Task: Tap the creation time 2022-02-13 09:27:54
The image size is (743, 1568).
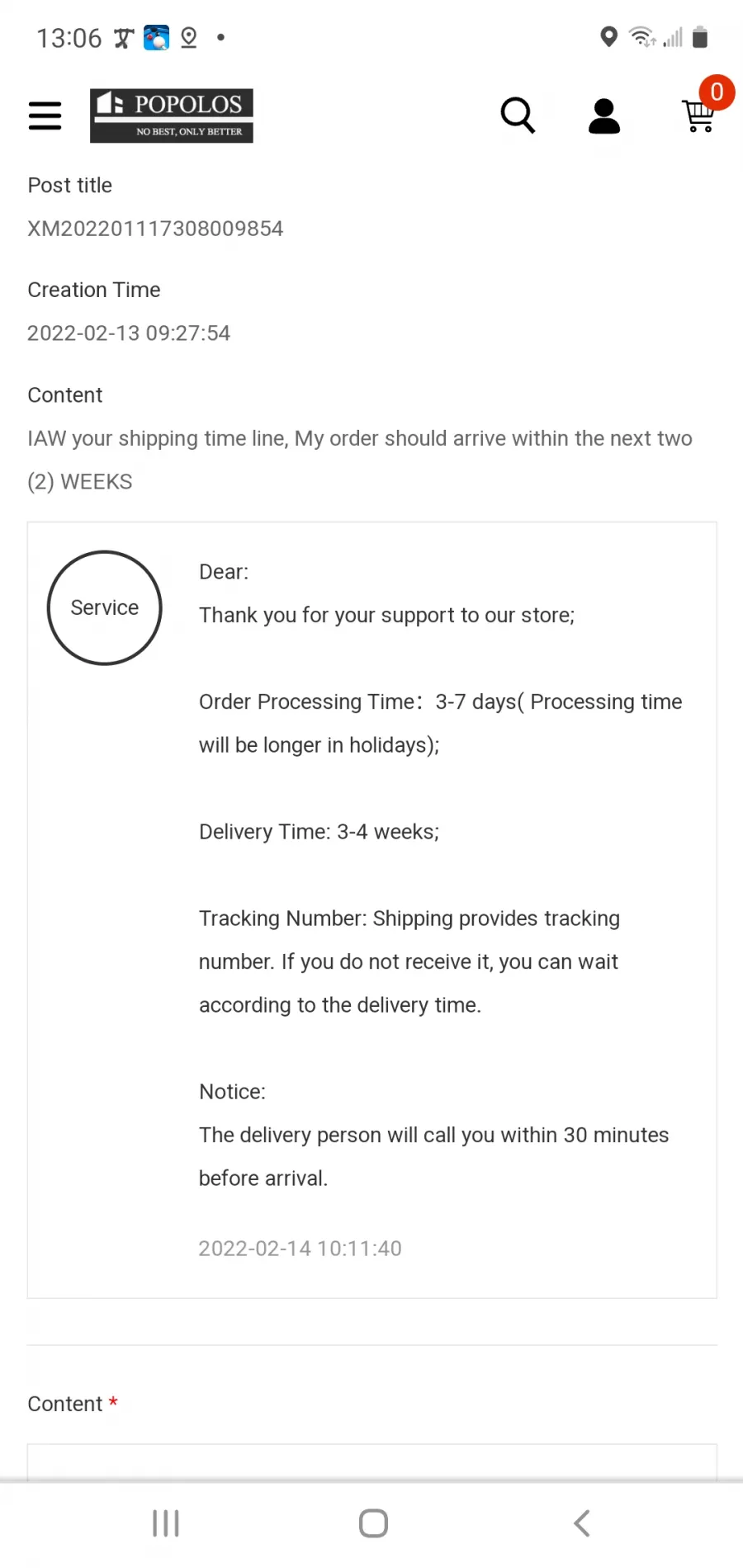Action: [129, 333]
